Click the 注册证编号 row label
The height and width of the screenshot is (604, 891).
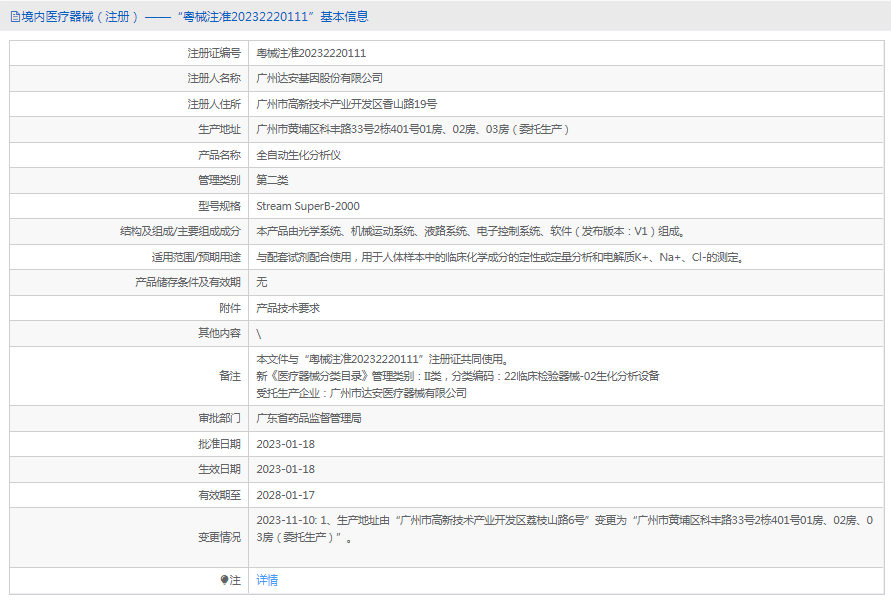pos(214,53)
